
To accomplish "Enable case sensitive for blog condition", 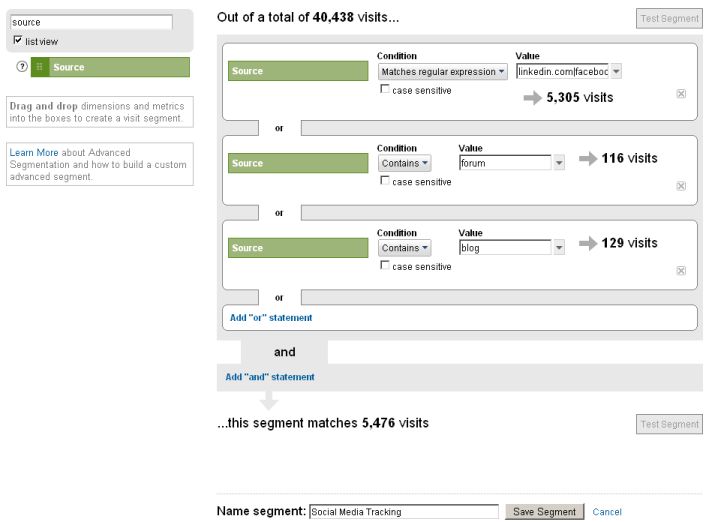I will pos(385,265).
